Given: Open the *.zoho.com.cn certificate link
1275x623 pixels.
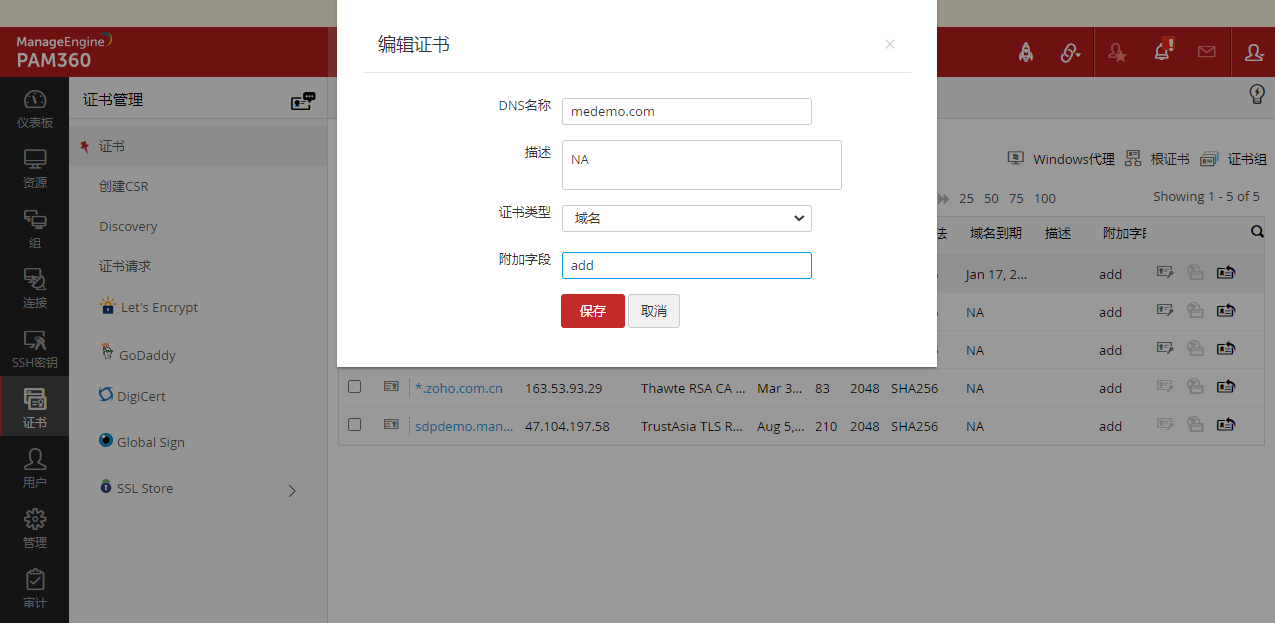Looking at the screenshot, I should coord(459,388).
